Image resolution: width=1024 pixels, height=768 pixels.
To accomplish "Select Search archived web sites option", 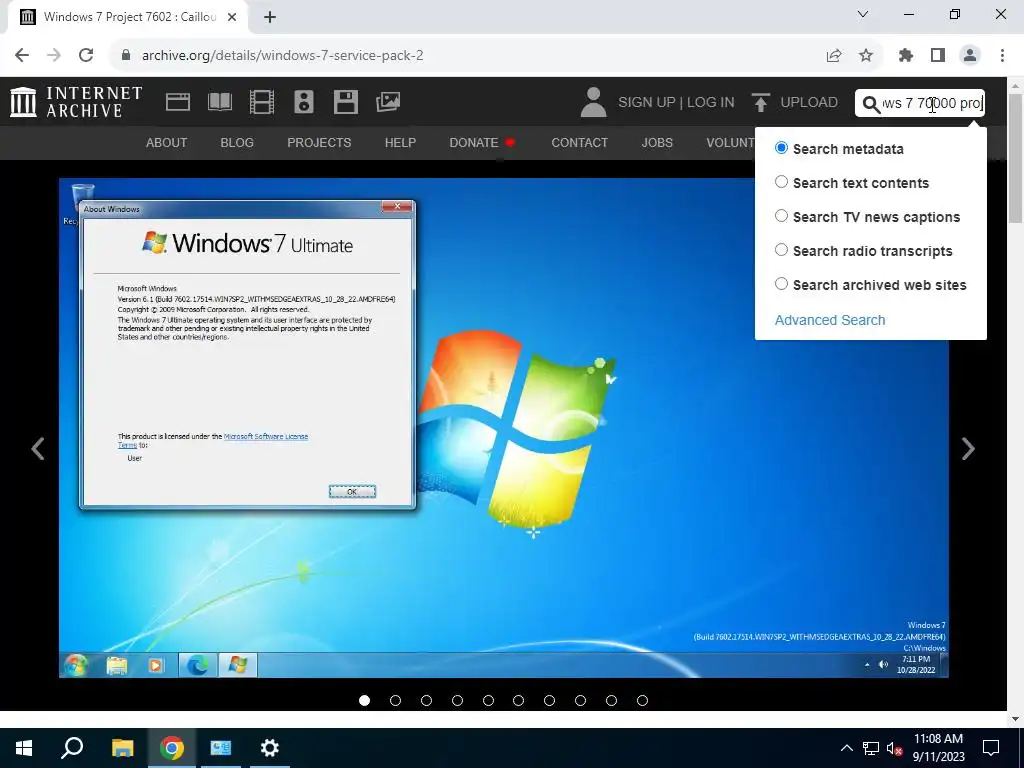I will (x=781, y=283).
